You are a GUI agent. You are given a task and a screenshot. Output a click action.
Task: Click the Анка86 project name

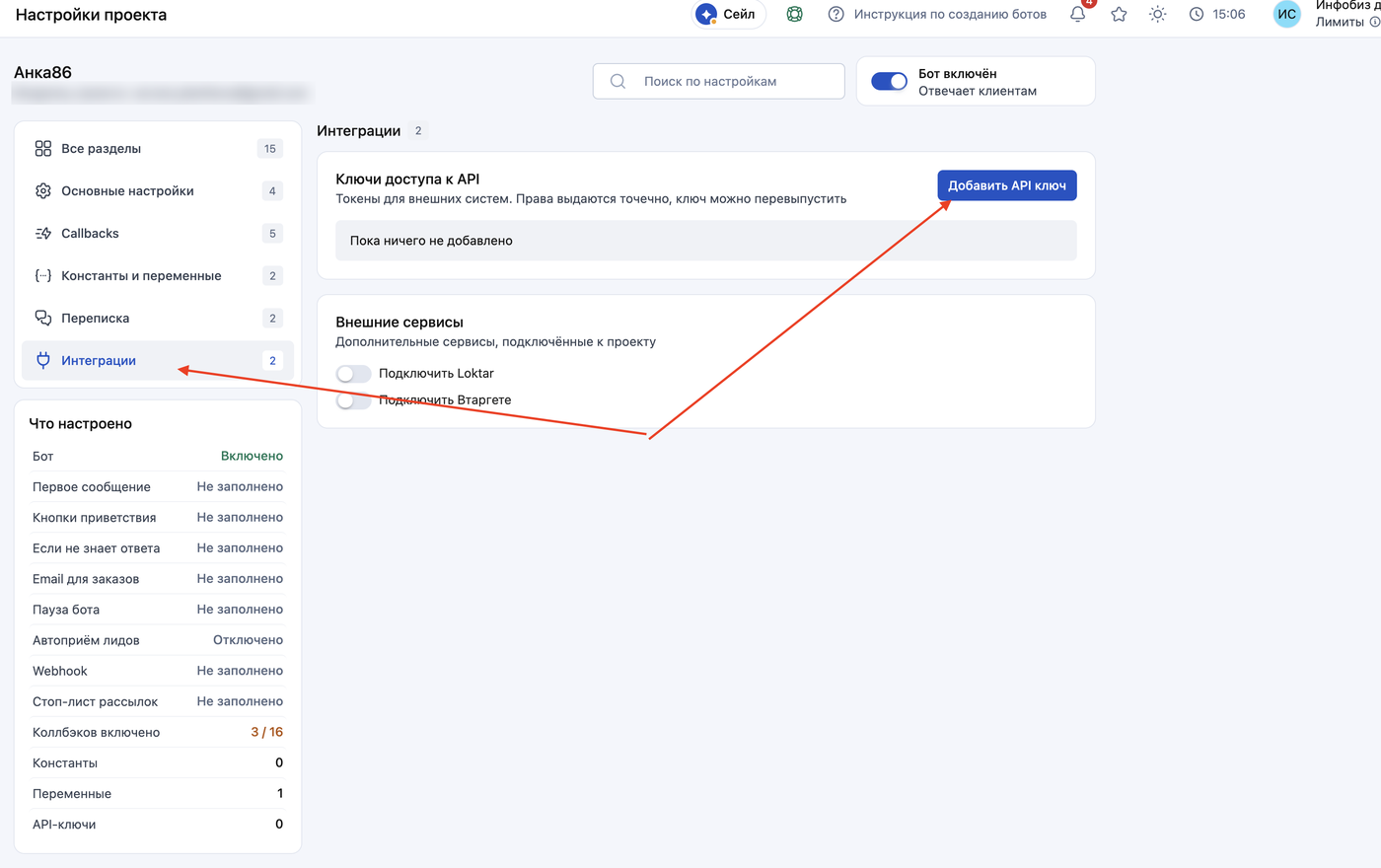(x=42, y=72)
